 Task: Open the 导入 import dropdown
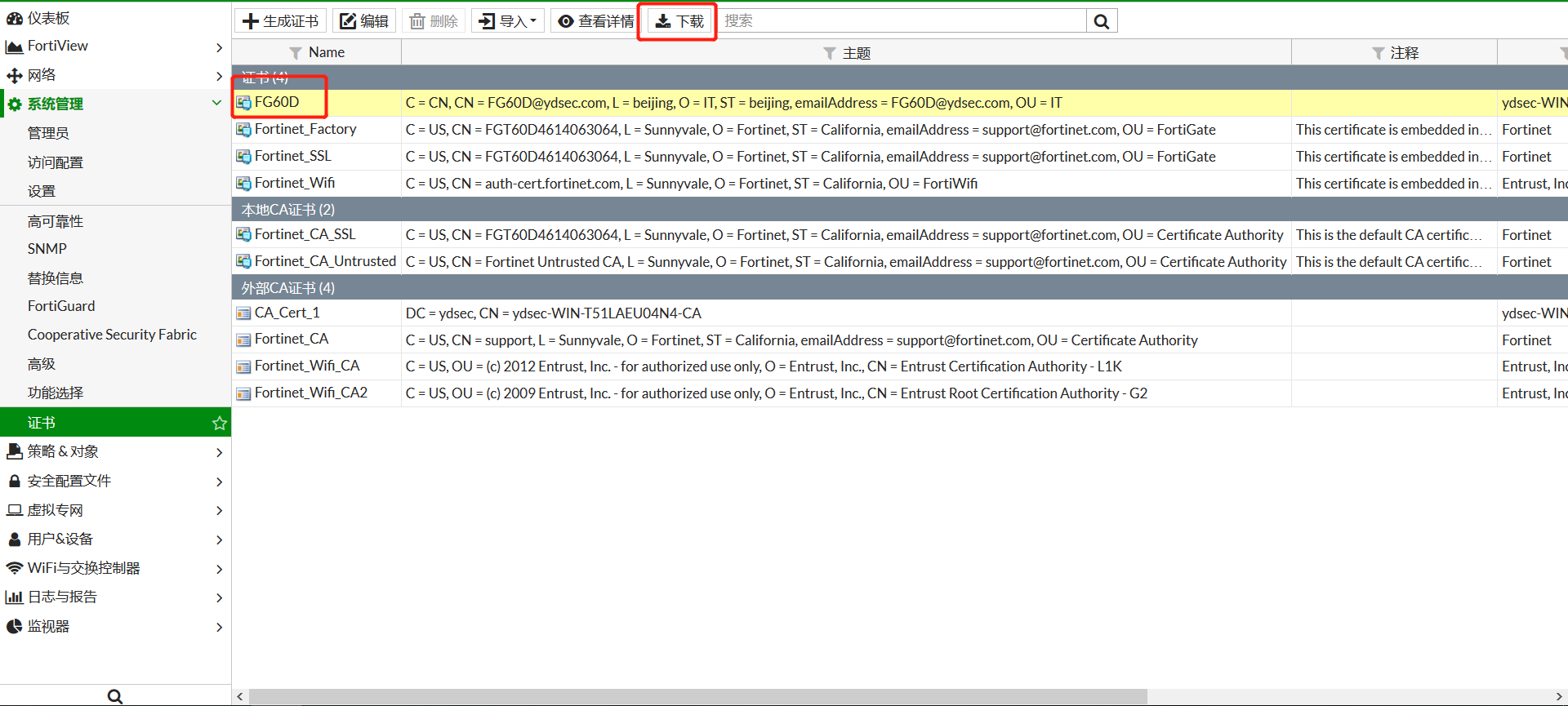click(508, 21)
